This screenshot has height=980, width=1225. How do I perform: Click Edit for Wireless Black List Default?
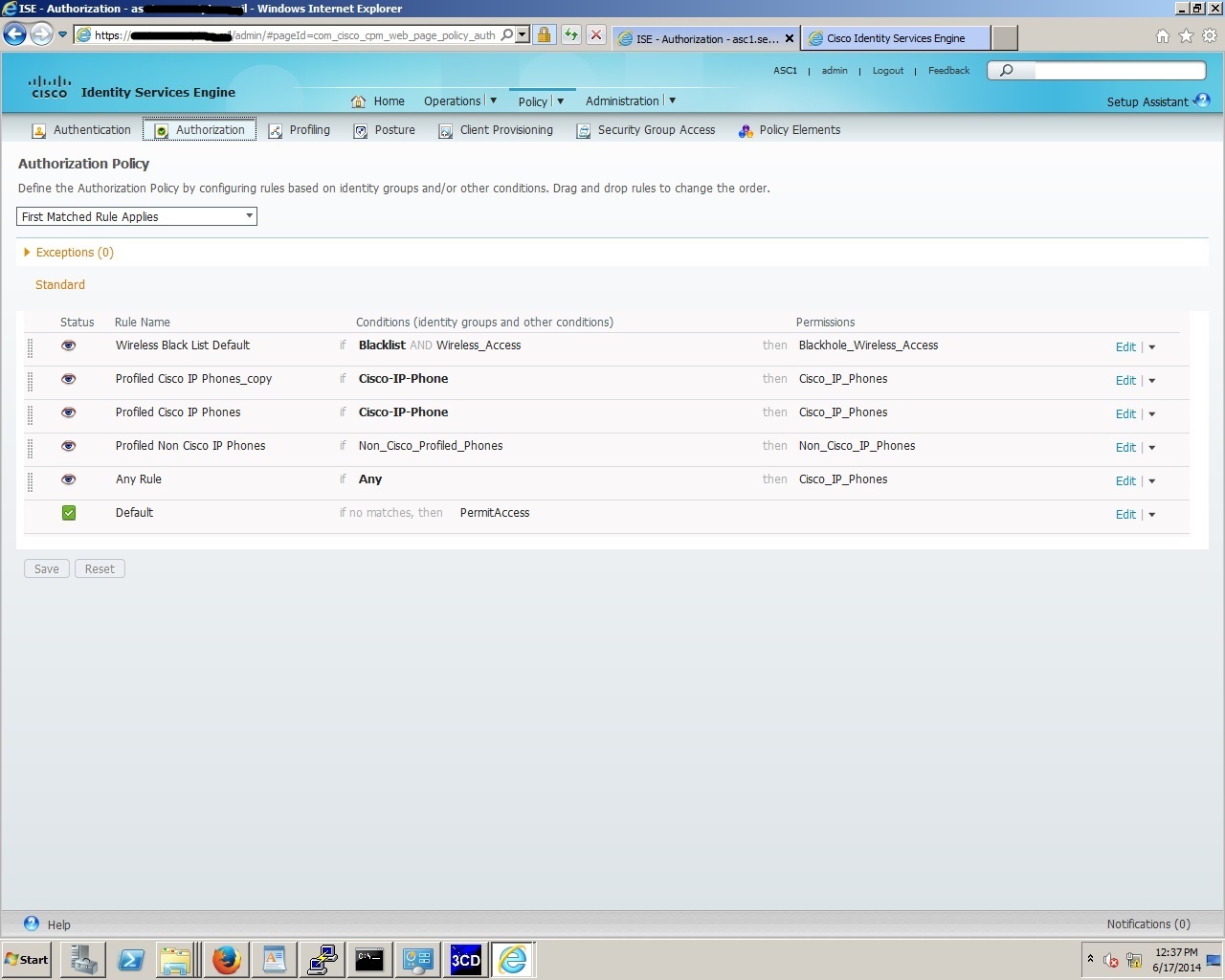(x=1125, y=347)
